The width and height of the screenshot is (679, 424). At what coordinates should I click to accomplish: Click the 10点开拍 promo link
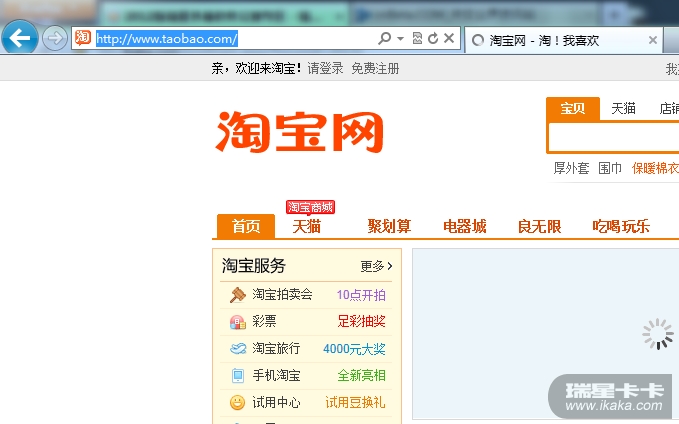click(x=361, y=295)
